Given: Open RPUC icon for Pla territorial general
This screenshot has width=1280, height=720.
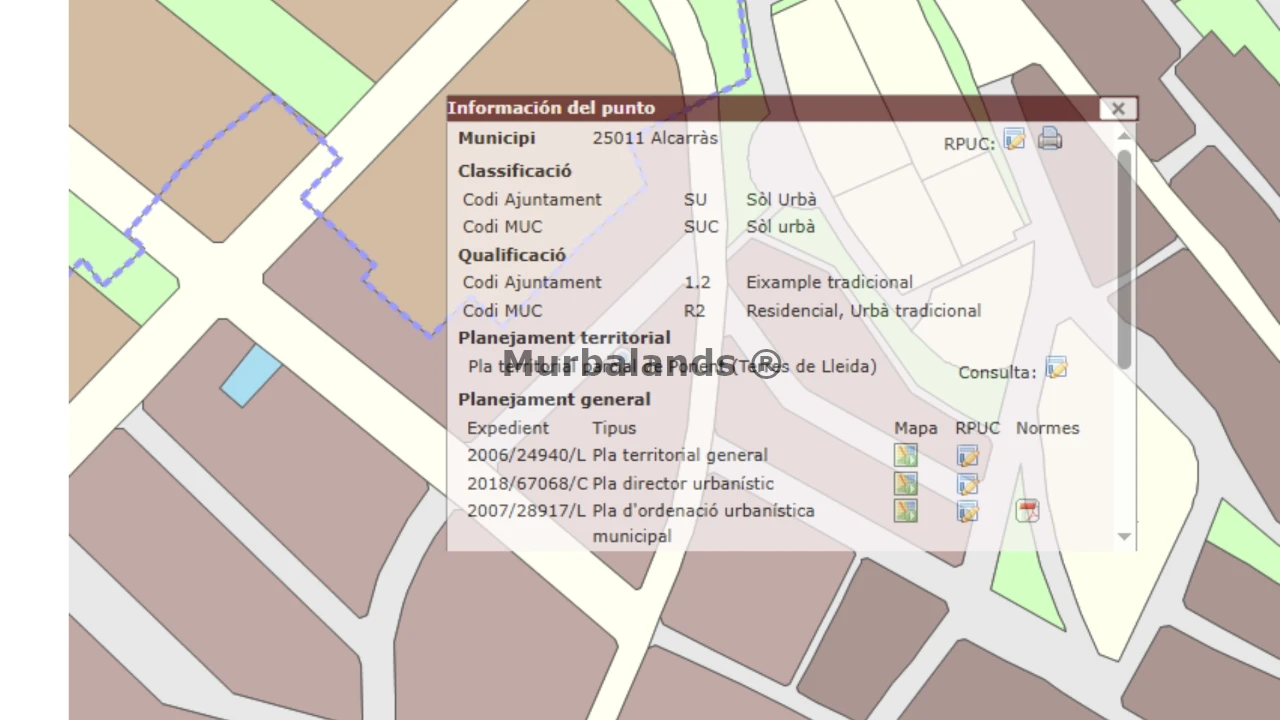Looking at the screenshot, I should point(967,457).
